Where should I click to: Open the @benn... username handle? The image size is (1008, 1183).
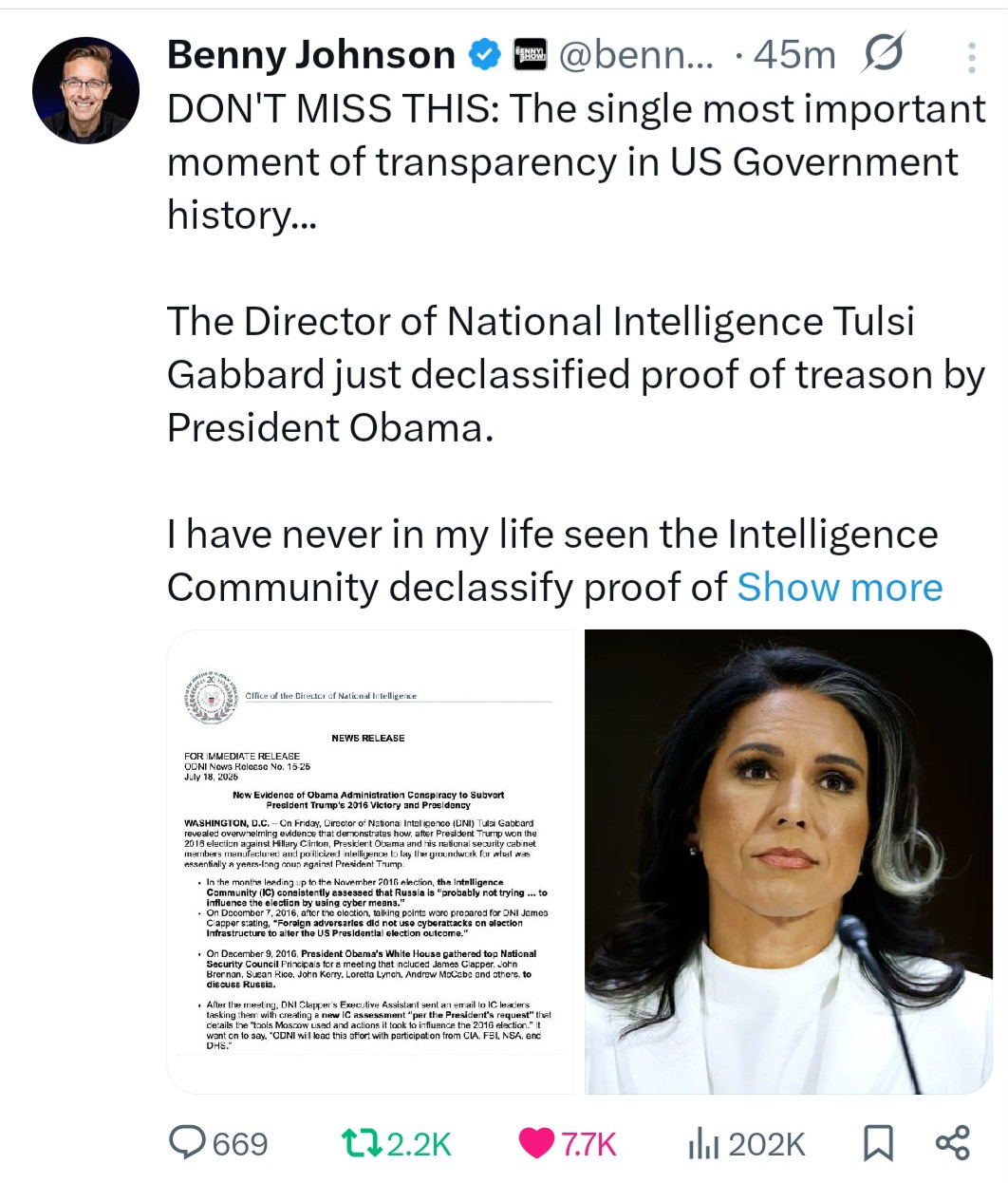point(636,55)
